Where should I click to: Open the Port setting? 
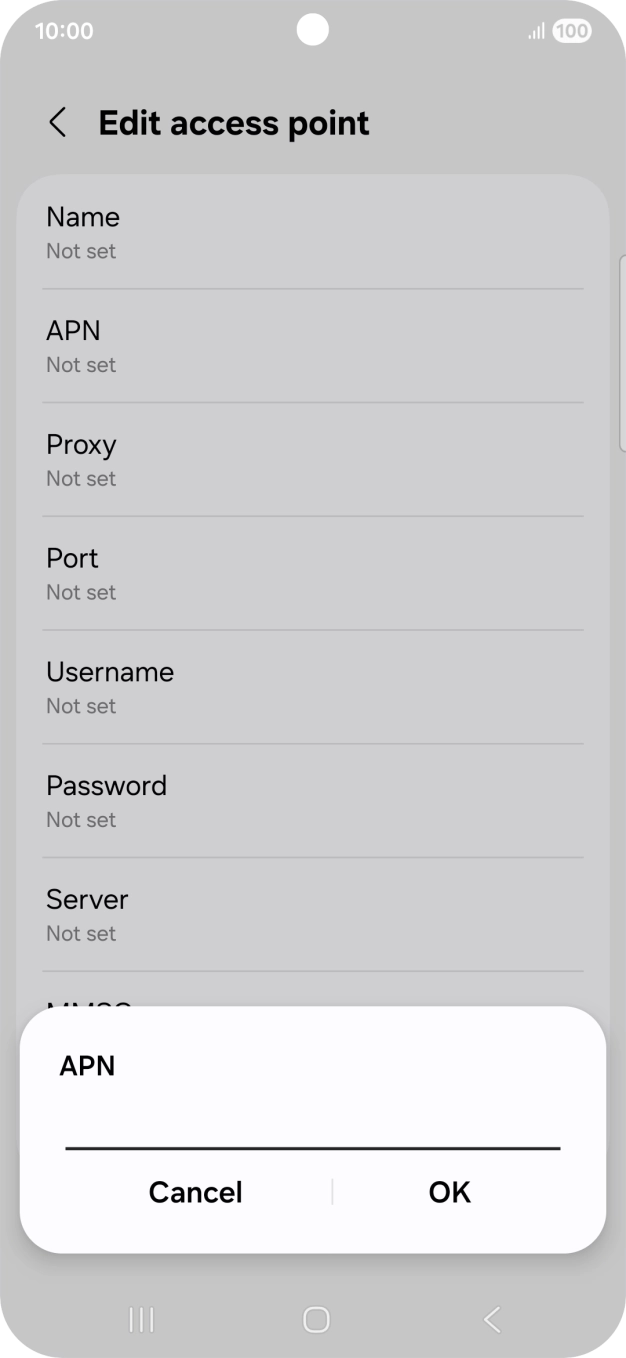(x=313, y=573)
